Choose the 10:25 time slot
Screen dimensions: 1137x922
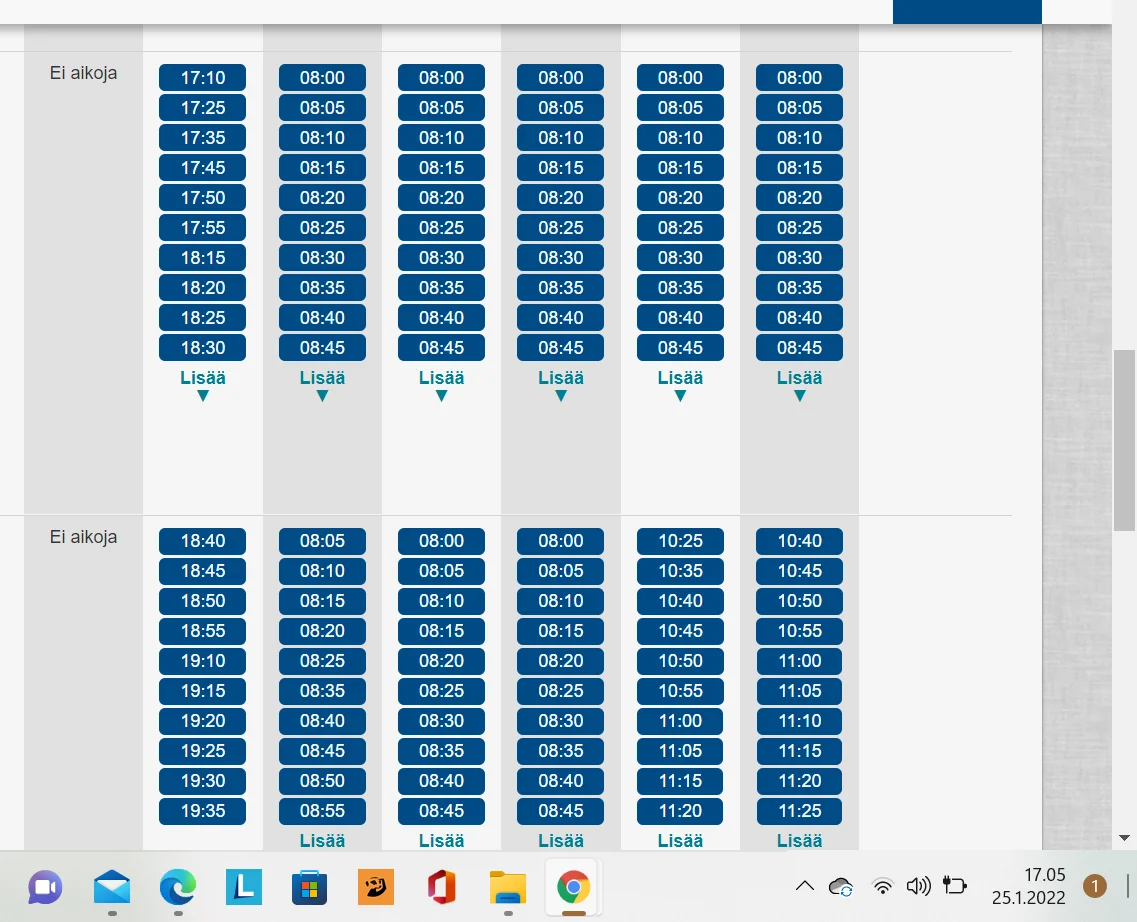pos(680,541)
